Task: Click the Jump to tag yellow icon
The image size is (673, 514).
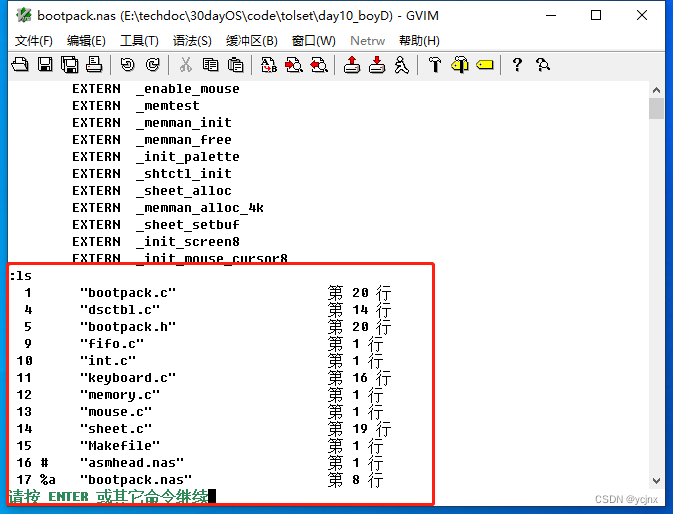Action: pyautogui.click(x=485, y=65)
